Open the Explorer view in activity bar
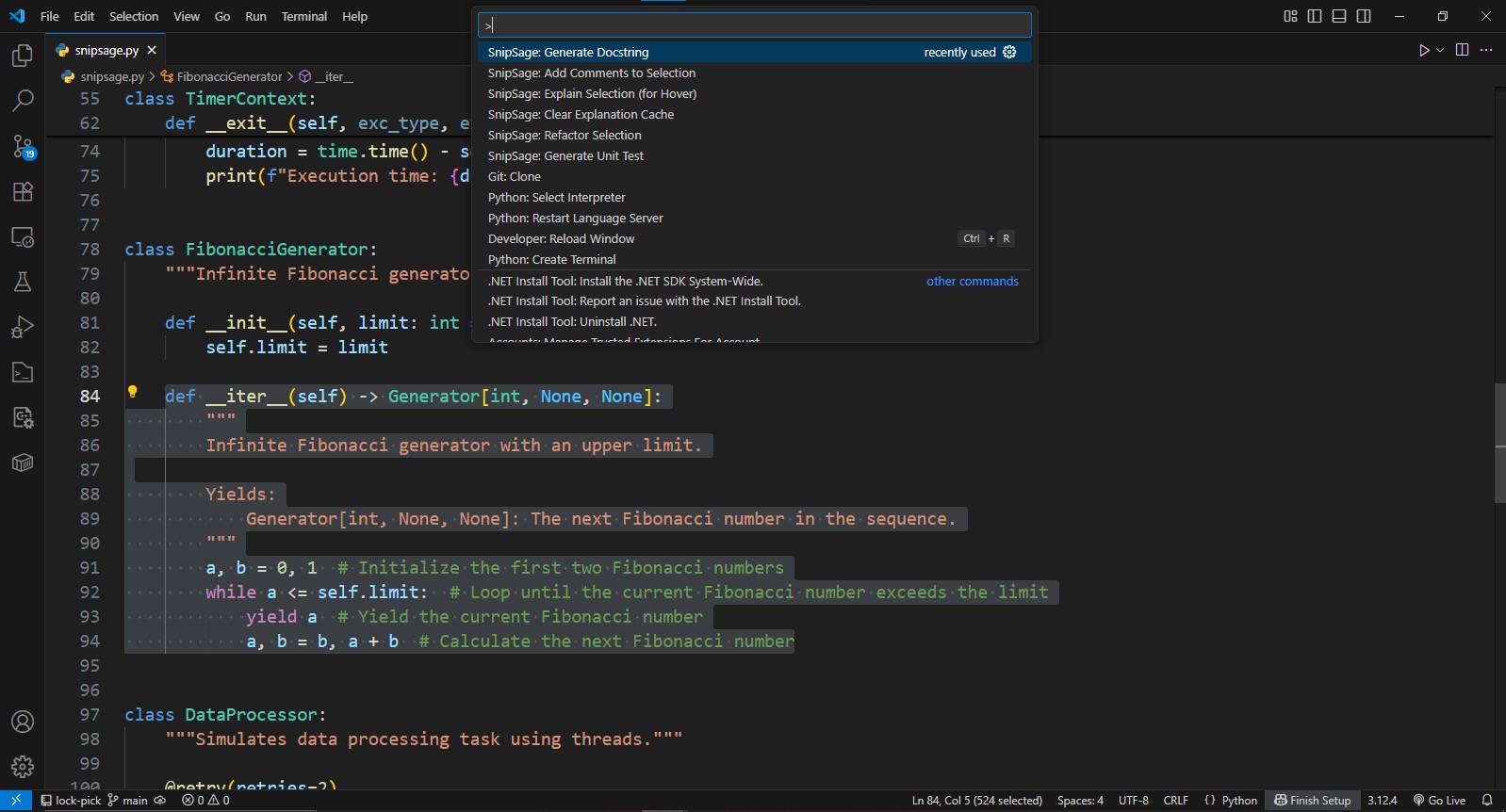1506x812 pixels. coord(23,56)
